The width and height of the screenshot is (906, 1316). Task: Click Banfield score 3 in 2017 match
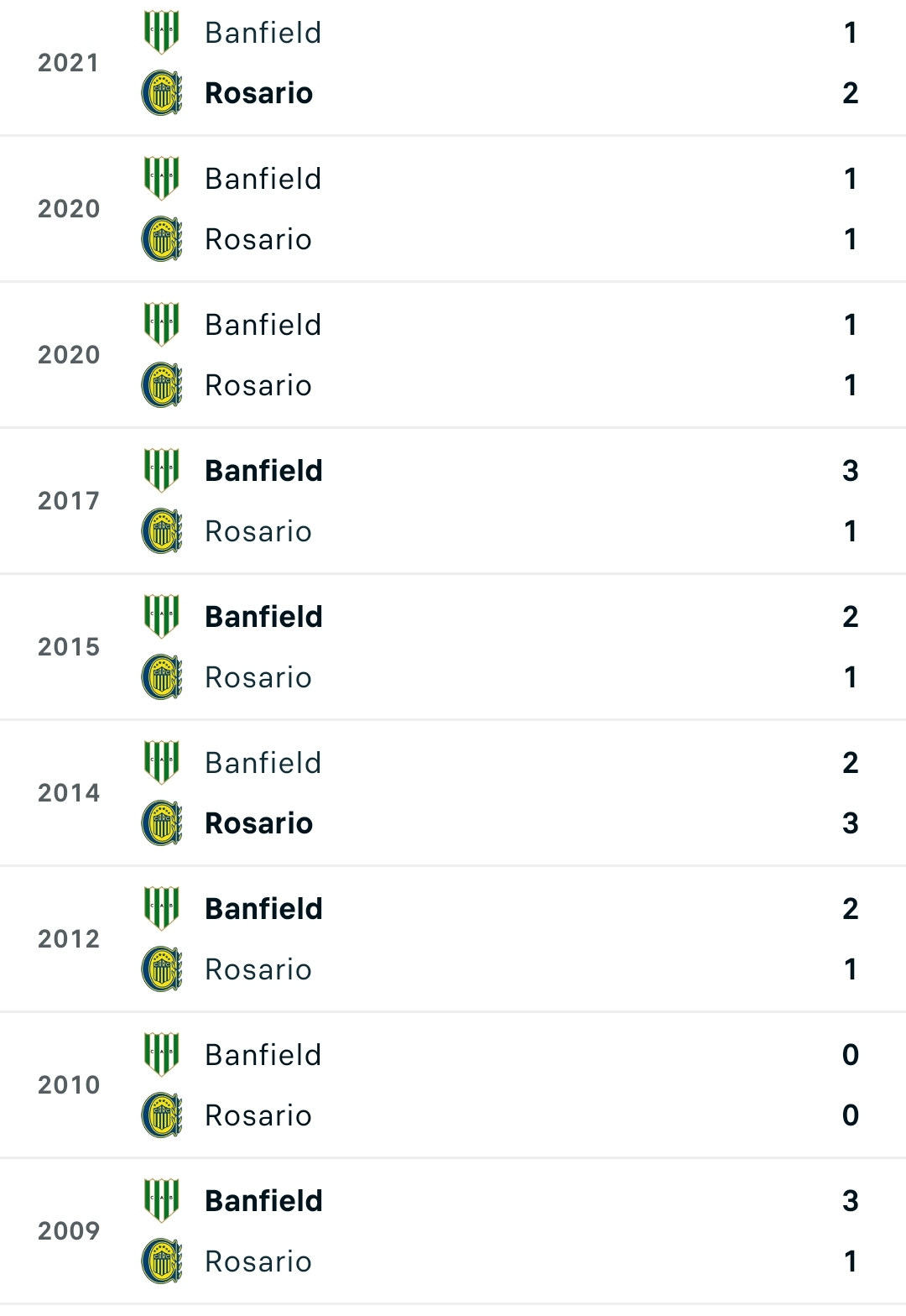(x=851, y=471)
